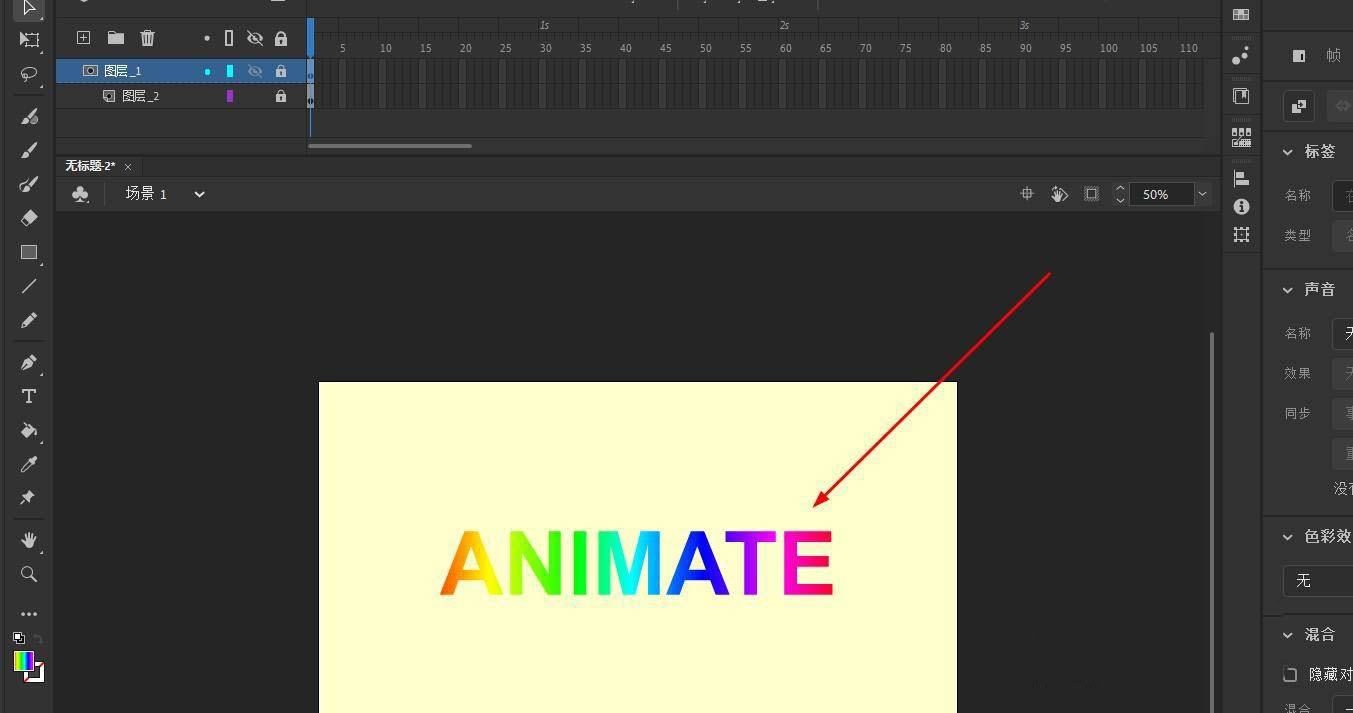Toggle highlight dot for 图层_1

click(x=207, y=71)
